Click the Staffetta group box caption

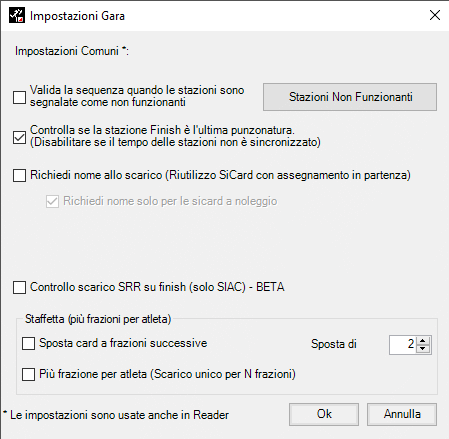(x=98, y=319)
